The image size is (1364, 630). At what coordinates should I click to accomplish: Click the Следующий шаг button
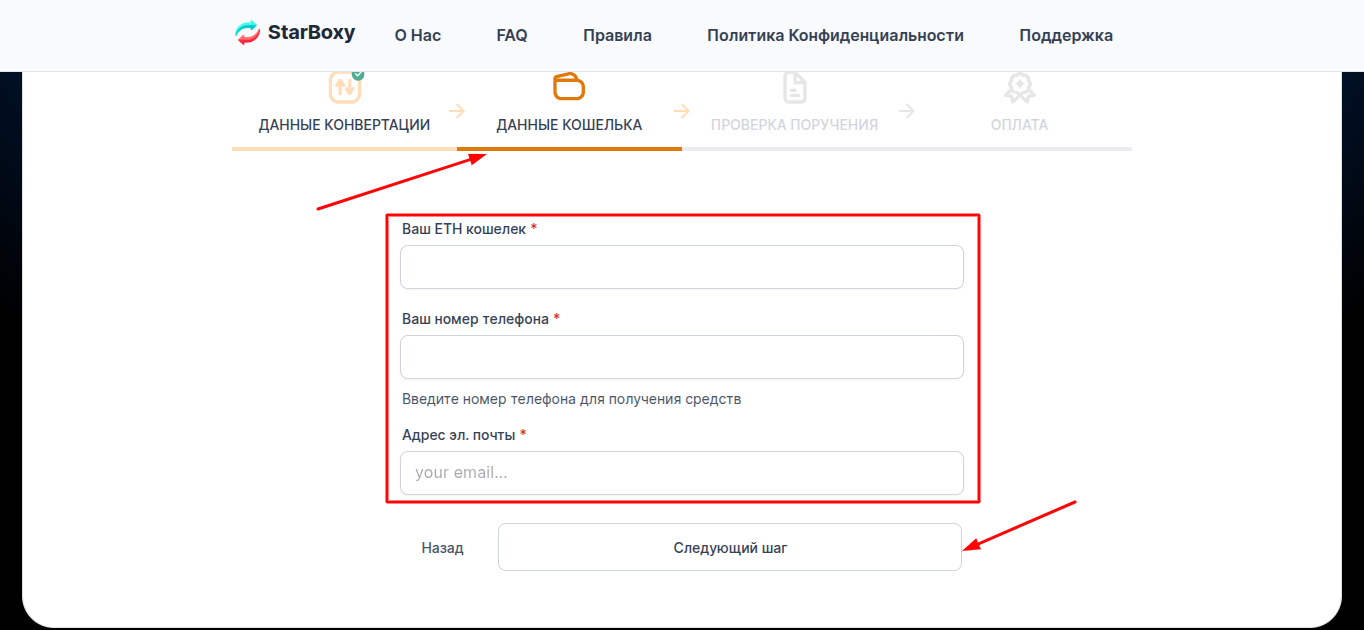click(x=730, y=547)
